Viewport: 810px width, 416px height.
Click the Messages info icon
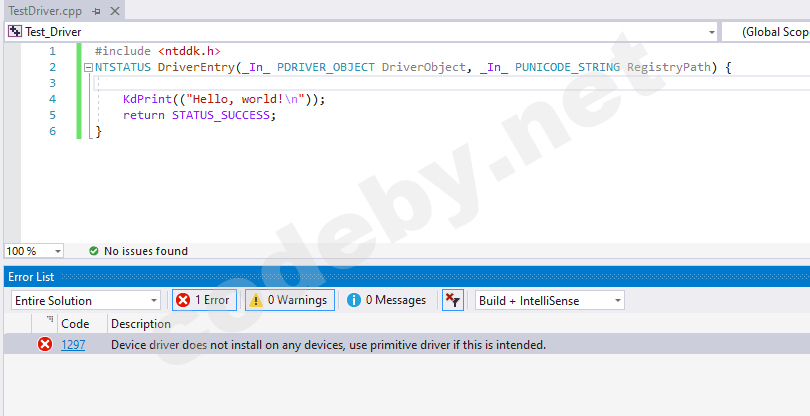click(x=354, y=300)
